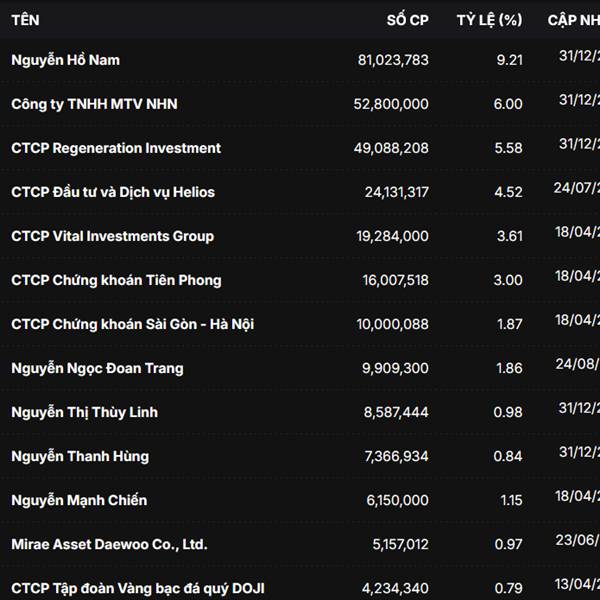The image size is (600, 600).
Task: Select the name Nguyễn Mạnh Chiến
Action: (79, 500)
